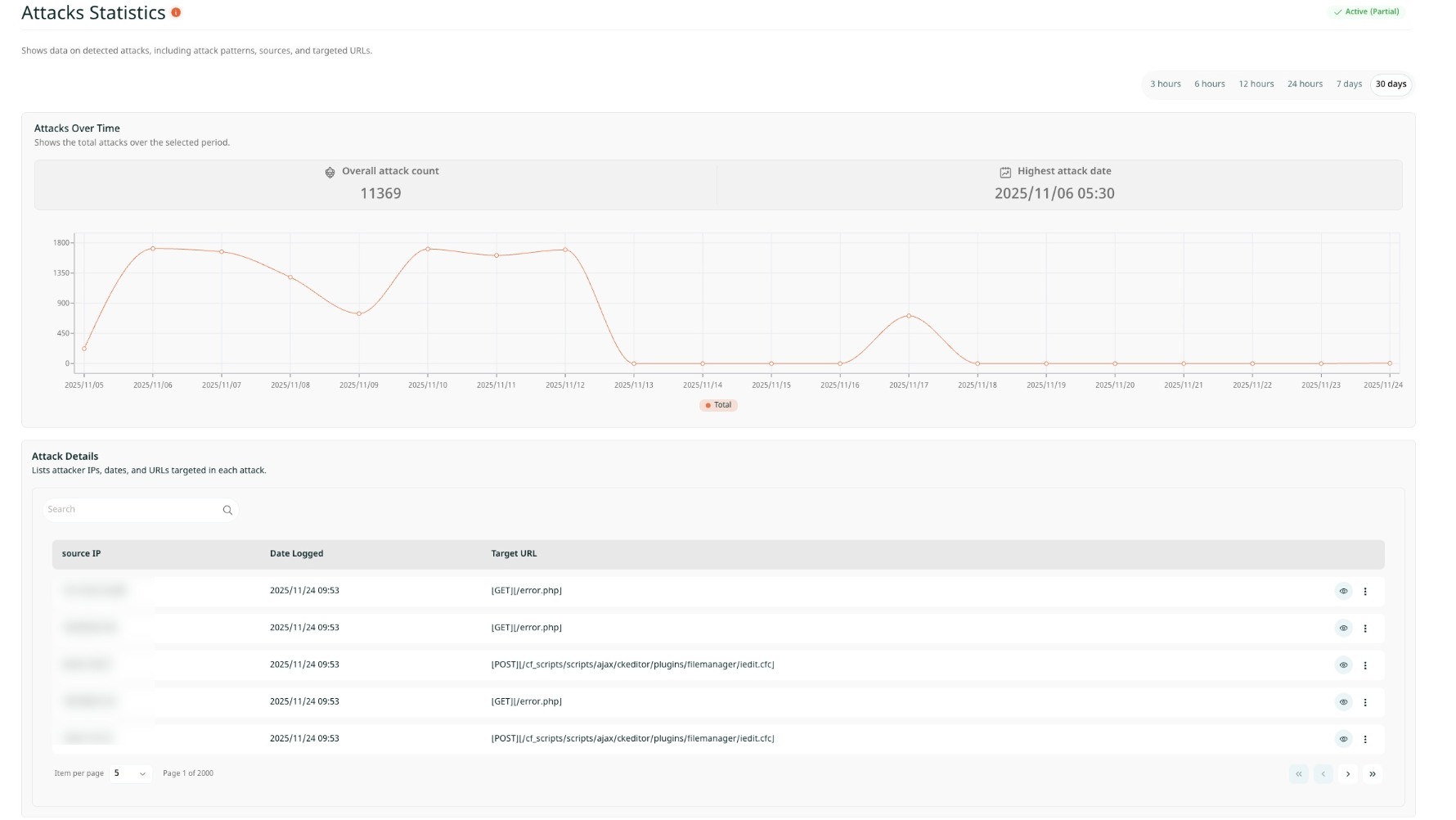
Task: Click the Active (Partial) status badge
Action: [1366, 12]
